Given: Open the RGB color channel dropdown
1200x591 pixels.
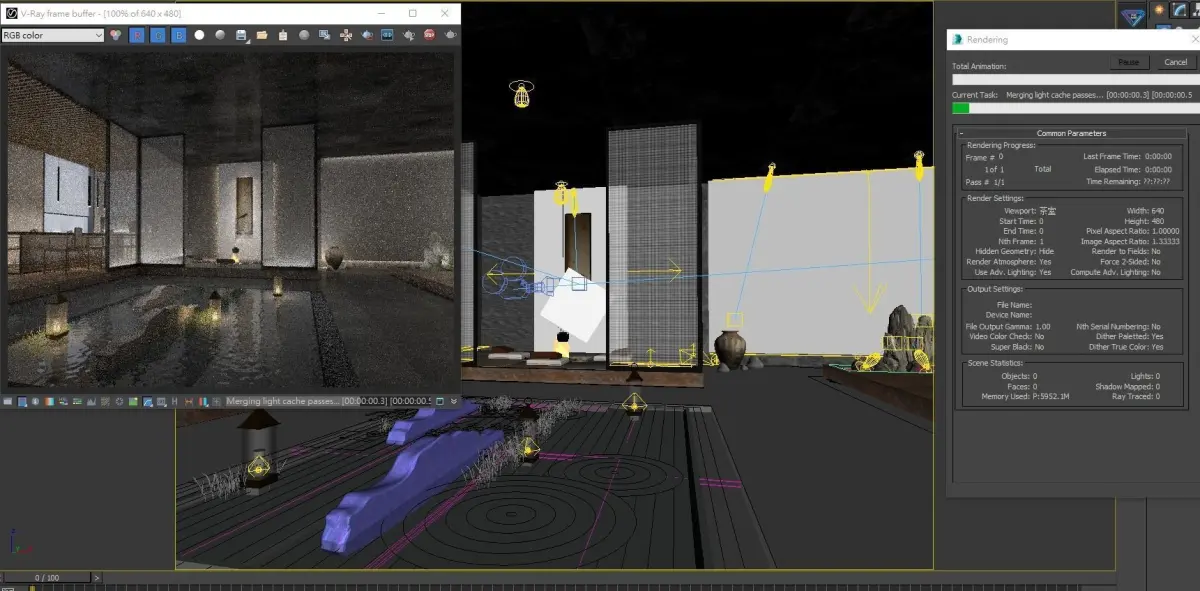Looking at the screenshot, I should coord(52,35).
